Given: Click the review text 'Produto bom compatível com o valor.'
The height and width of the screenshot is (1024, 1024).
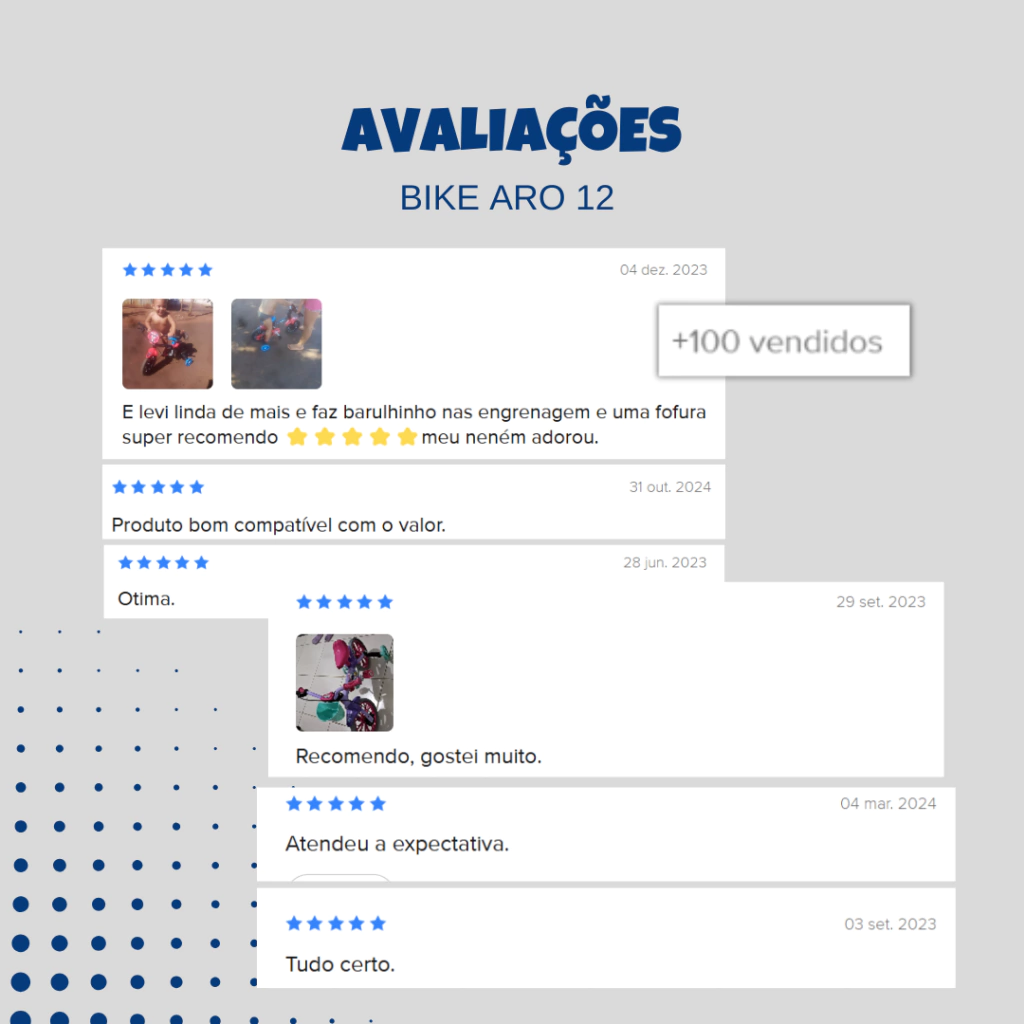Looking at the screenshot, I should (x=279, y=525).
